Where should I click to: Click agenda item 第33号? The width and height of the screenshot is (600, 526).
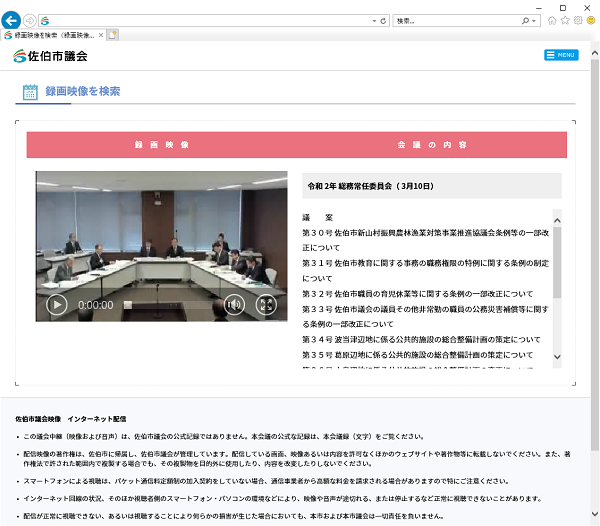(426, 316)
